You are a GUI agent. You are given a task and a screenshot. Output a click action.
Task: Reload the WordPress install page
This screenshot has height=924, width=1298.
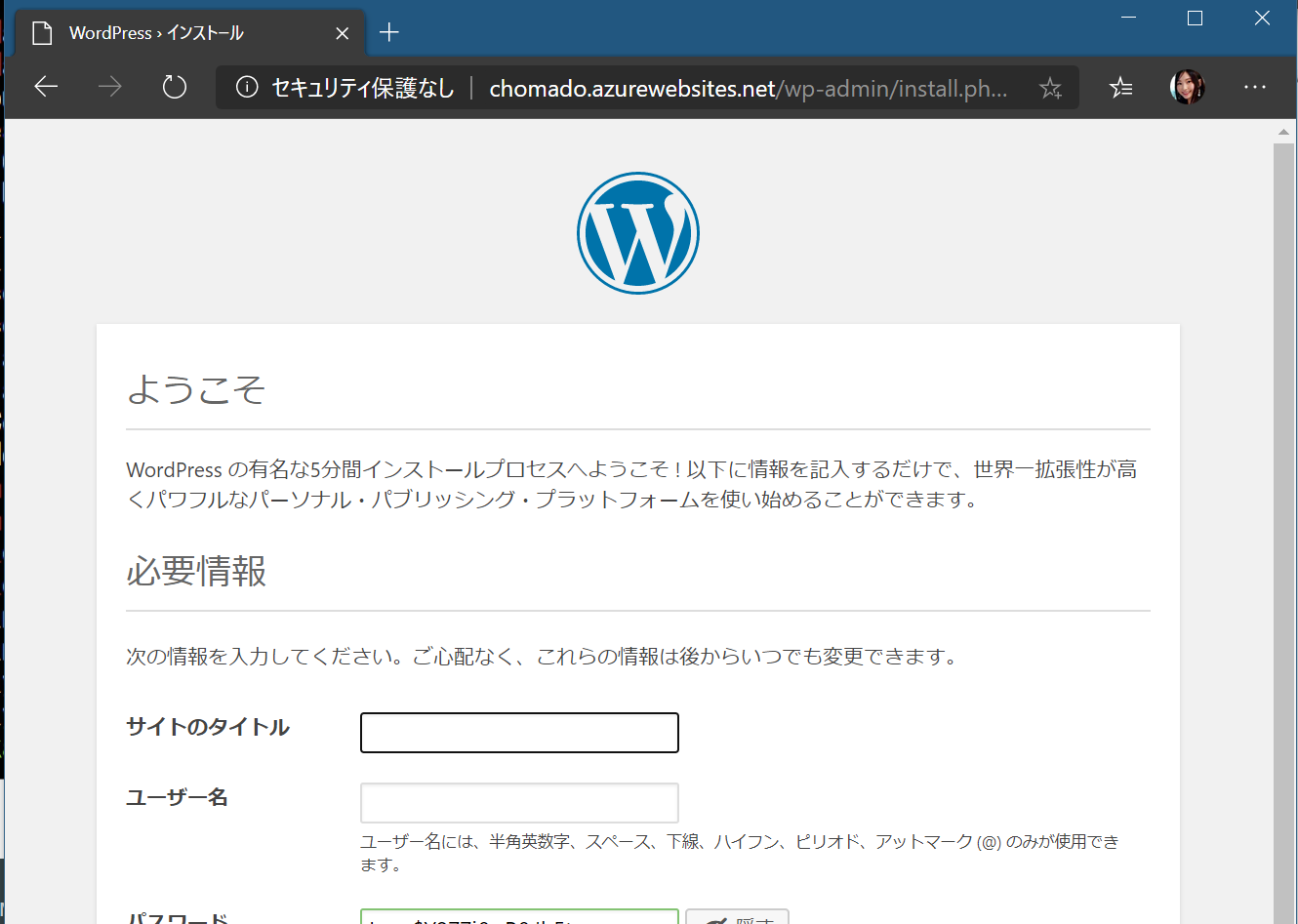175,88
